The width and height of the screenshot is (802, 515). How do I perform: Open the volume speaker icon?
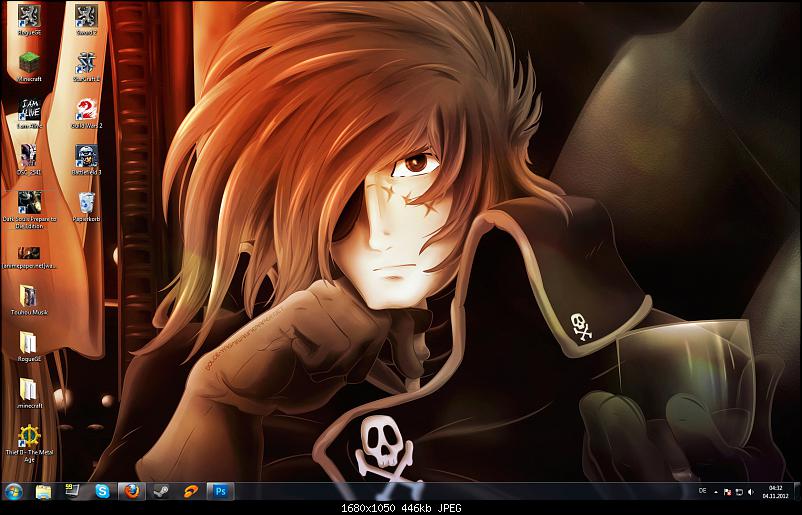[x=751, y=492]
